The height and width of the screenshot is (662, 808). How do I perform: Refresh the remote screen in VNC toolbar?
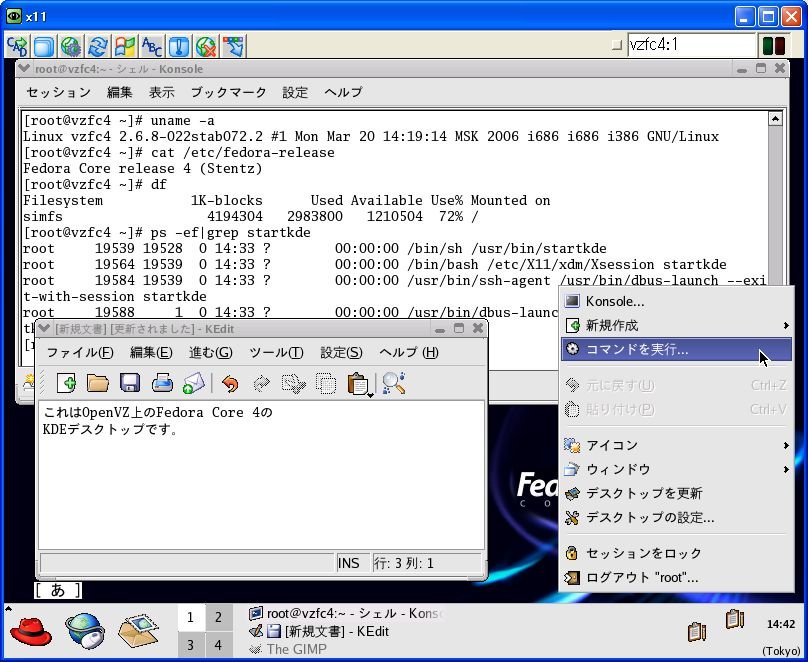click(98, 46)
